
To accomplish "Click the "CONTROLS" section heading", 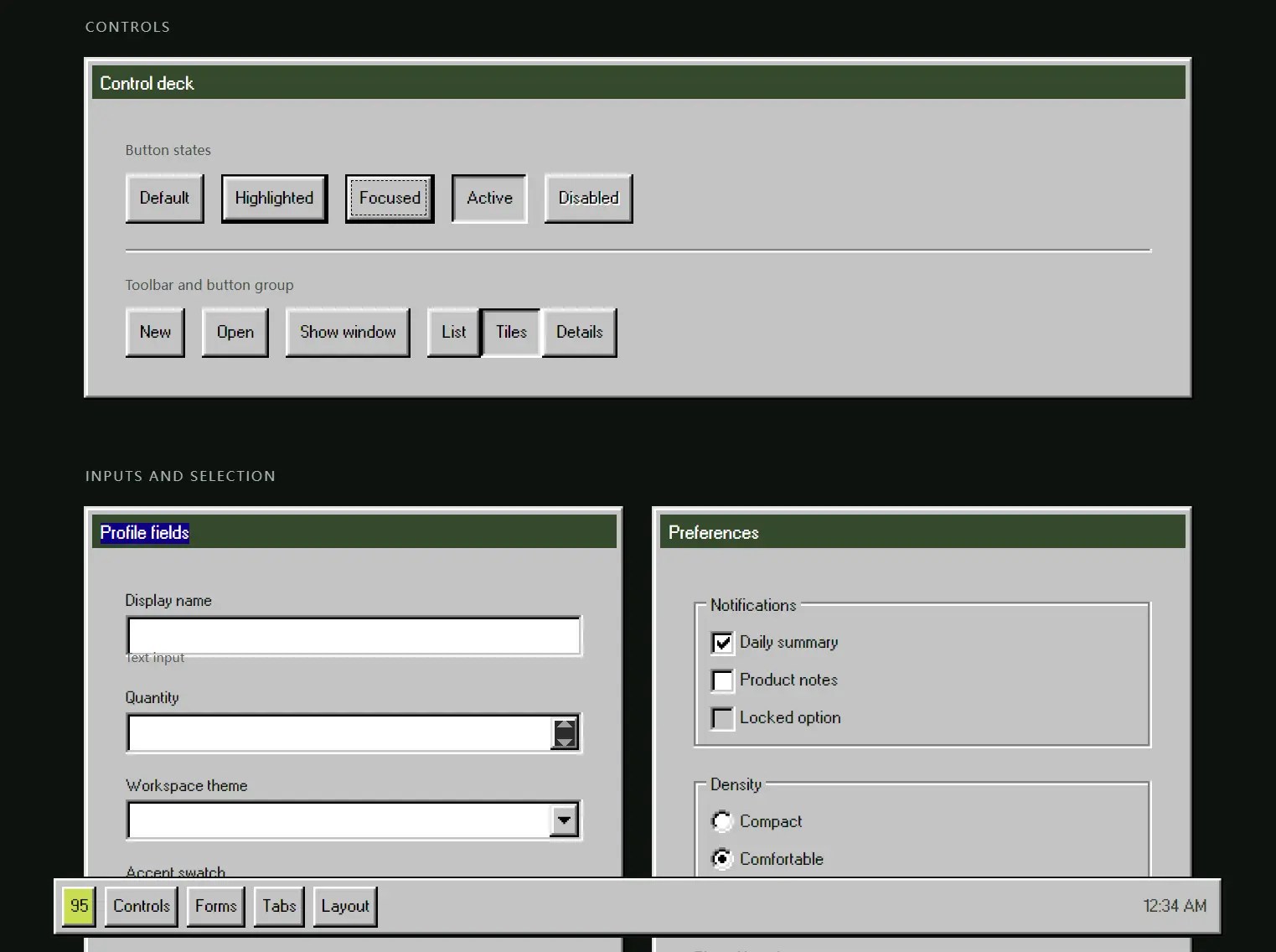I will pyautogui.click(x=127, y=27).
